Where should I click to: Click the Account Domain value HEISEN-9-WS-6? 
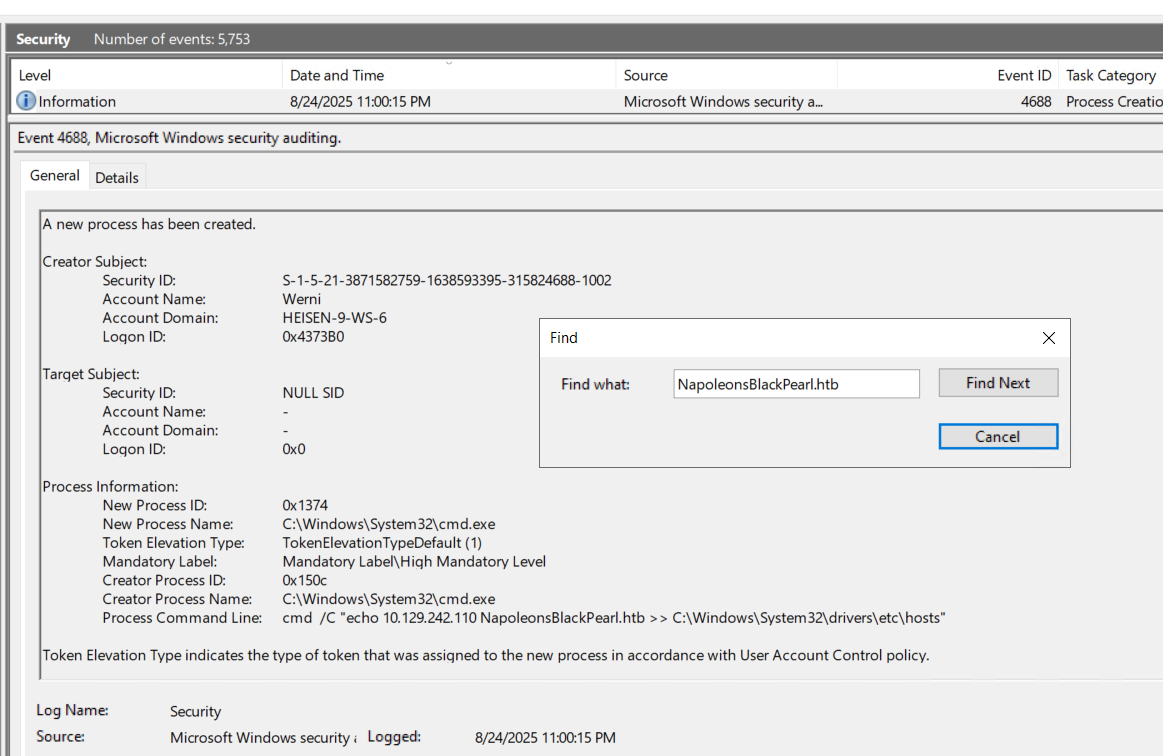click(x=334, y=318)
